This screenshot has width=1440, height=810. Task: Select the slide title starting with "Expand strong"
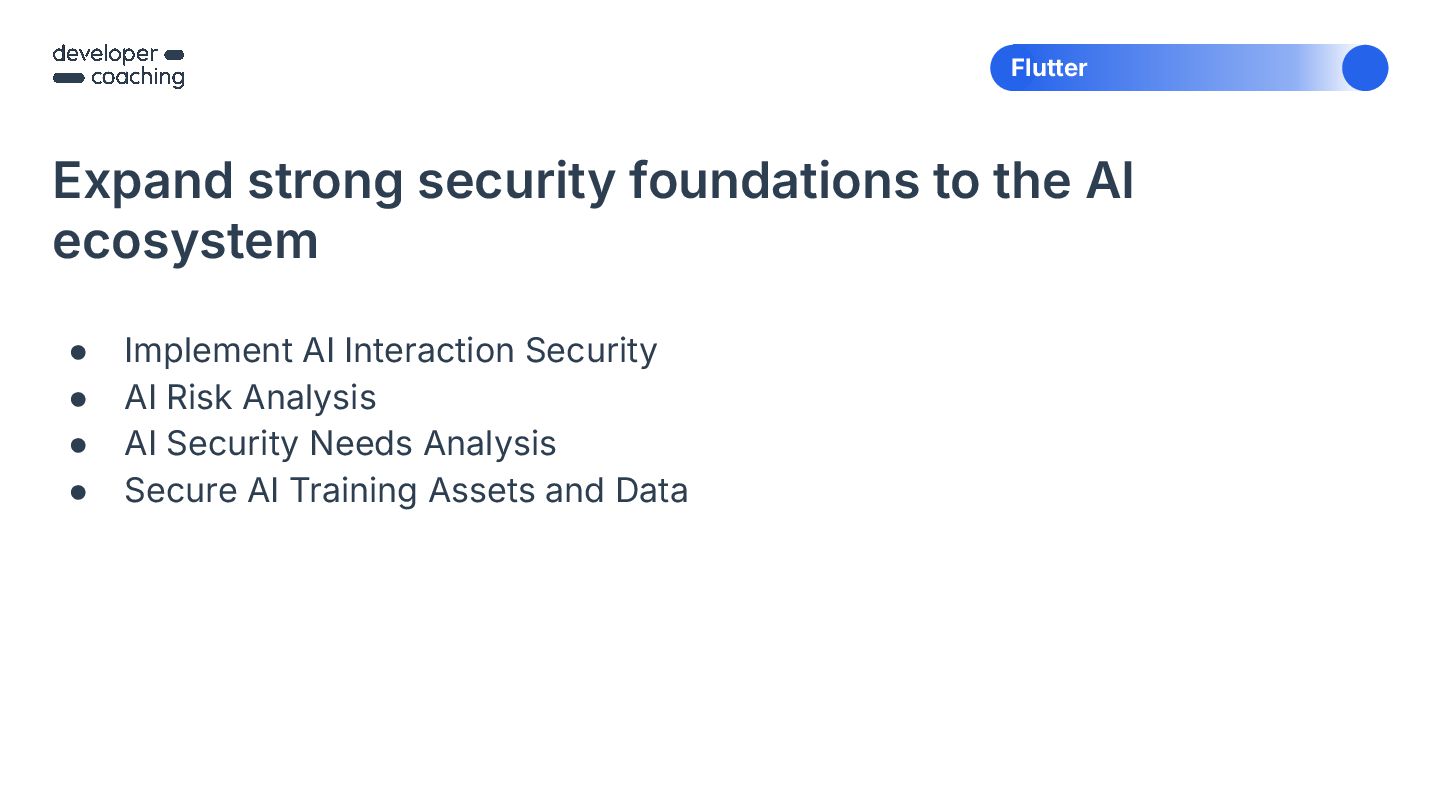[593, 210]
